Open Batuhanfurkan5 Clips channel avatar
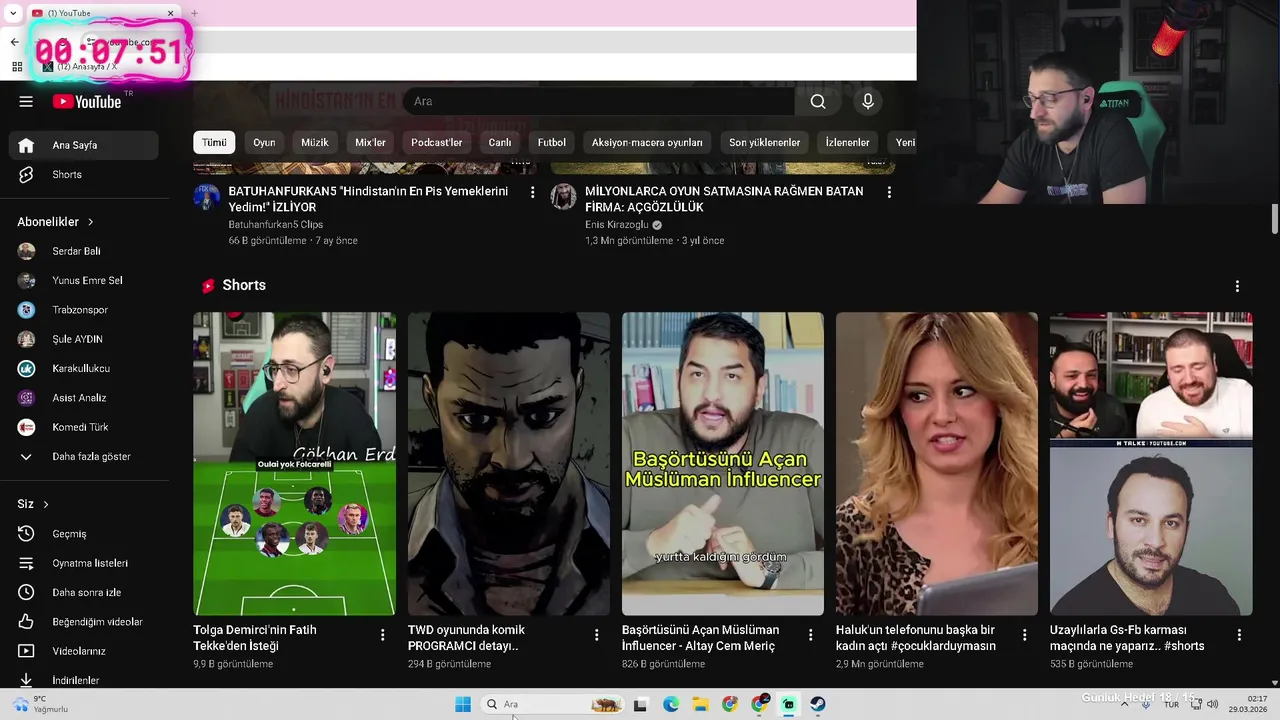 [x=207, y=196]
